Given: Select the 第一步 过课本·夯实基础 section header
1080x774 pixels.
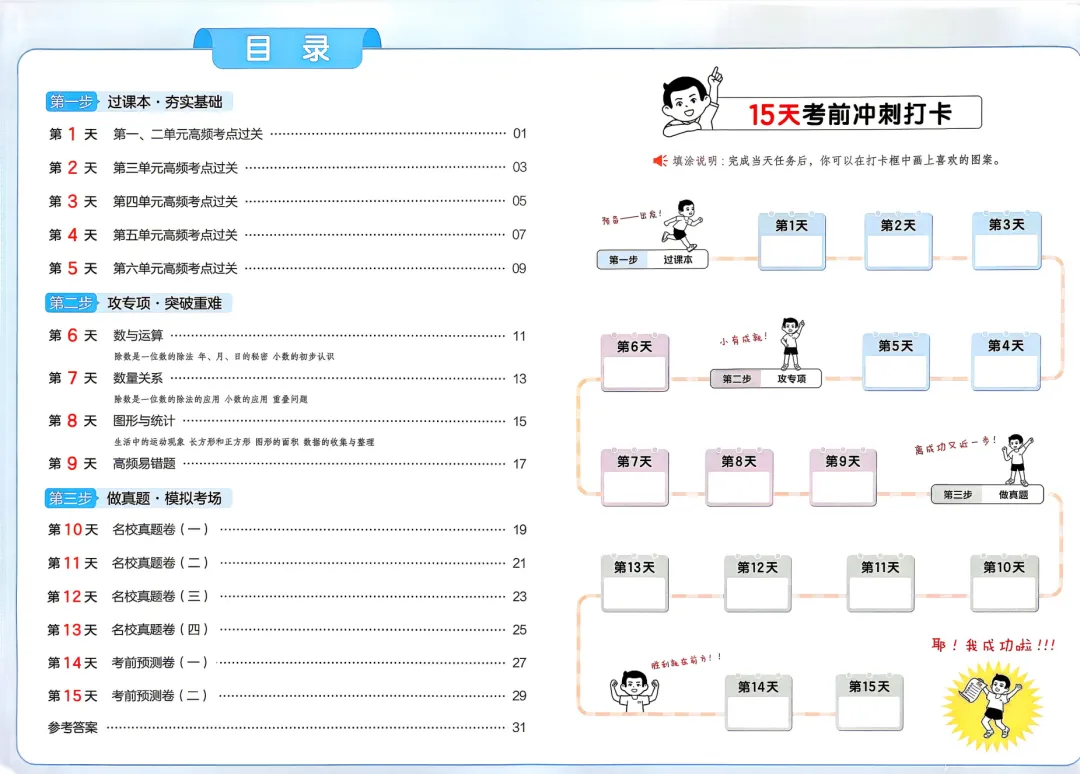Looking at the screenshot, I should coord(138,102).
